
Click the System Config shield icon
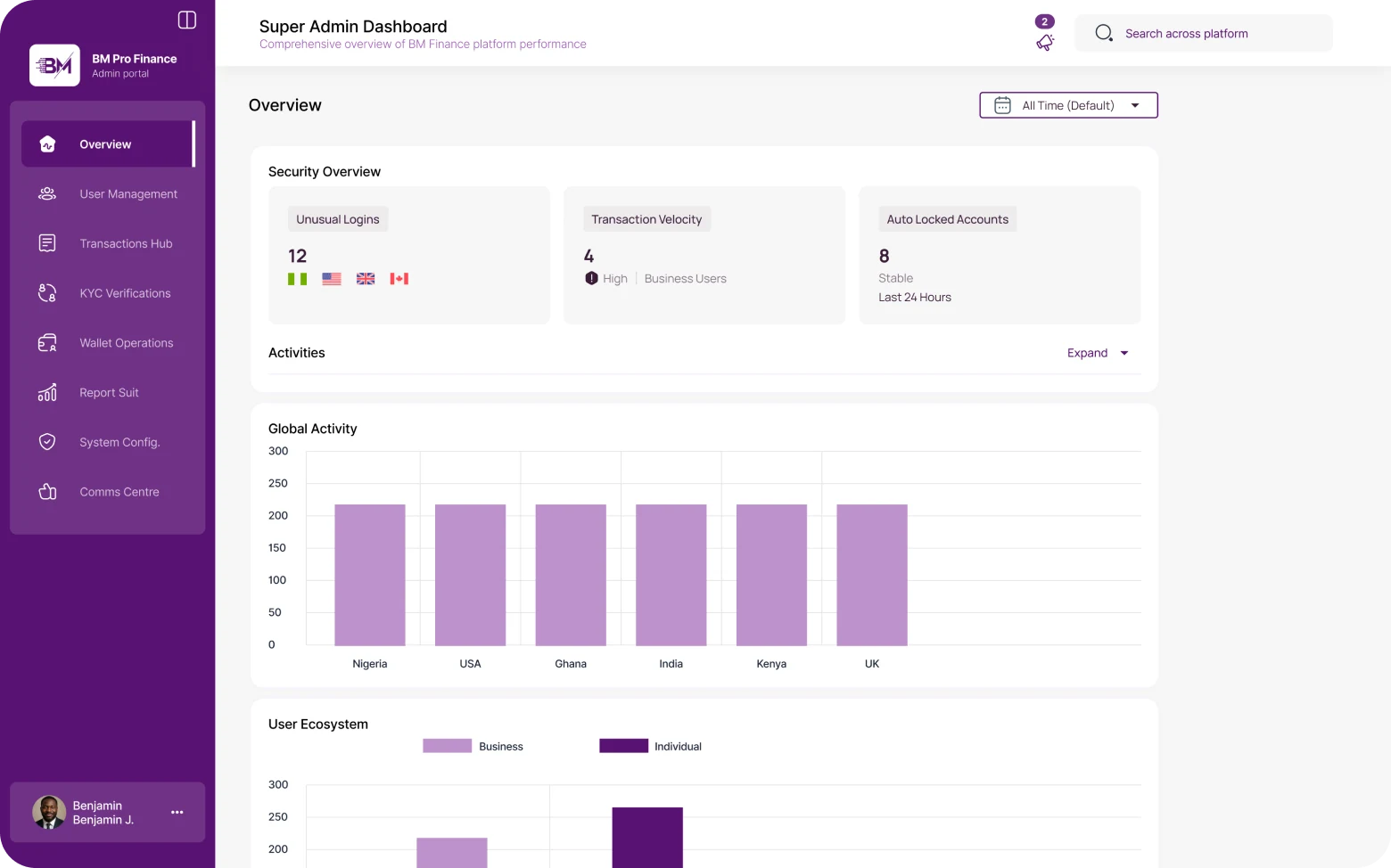47,442
